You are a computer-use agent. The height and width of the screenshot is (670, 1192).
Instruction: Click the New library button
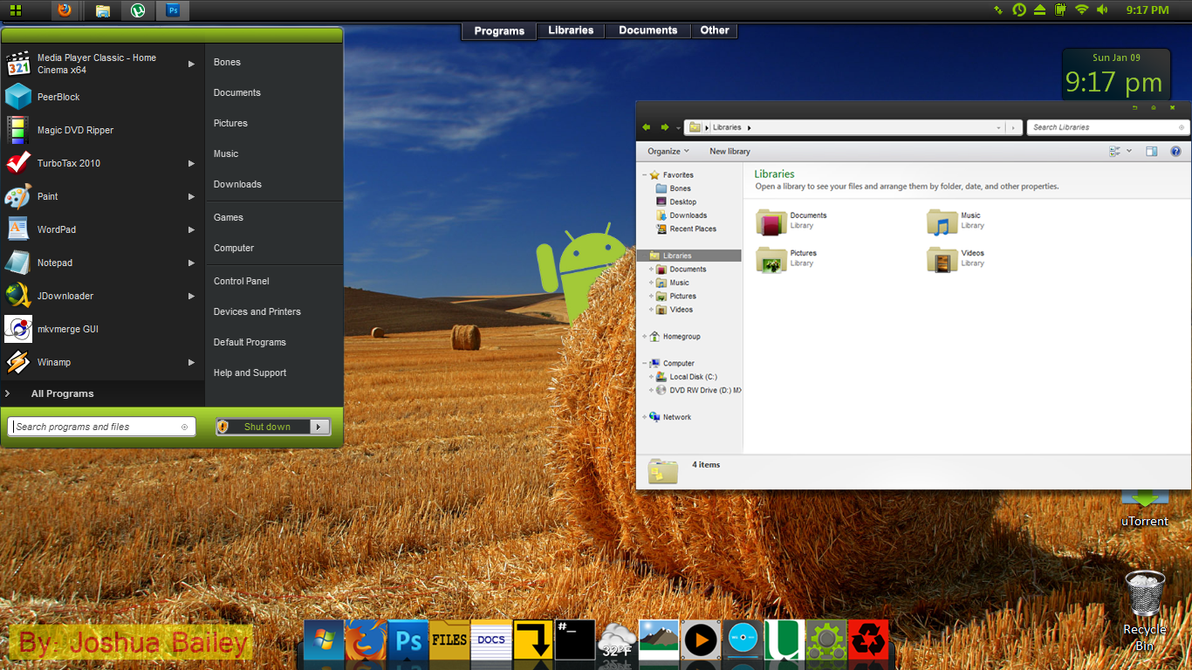click(730, 151)
